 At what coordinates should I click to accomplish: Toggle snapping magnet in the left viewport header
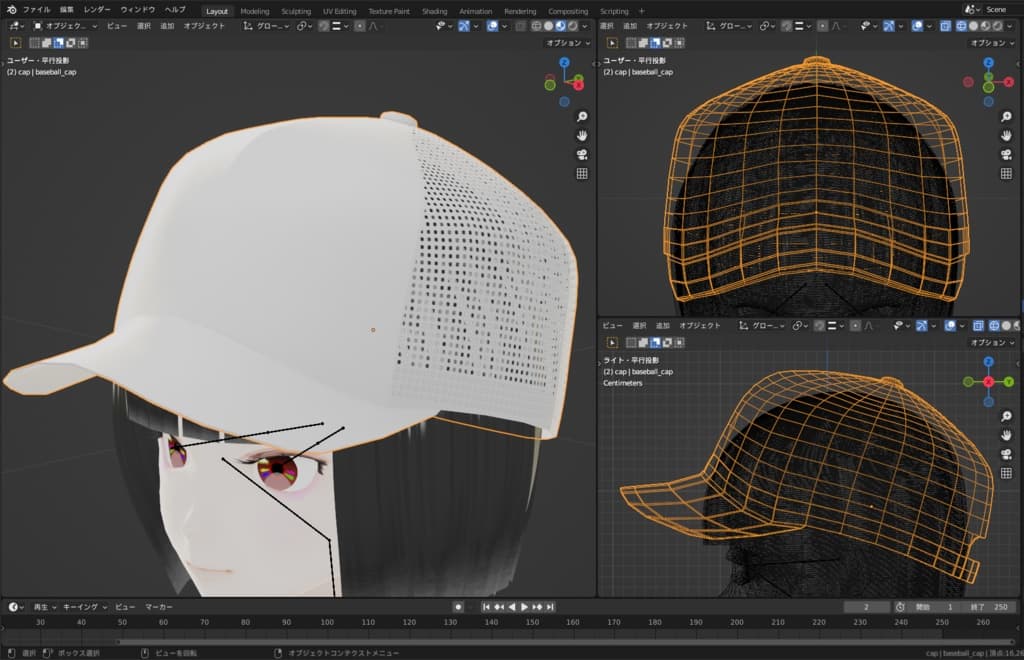point(324,26)
